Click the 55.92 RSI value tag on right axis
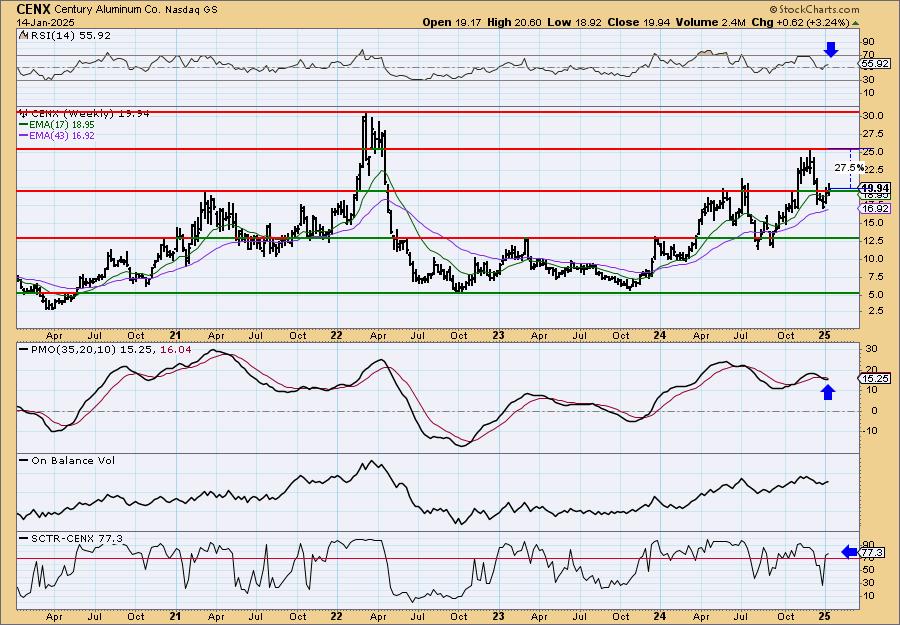This screenshot has width=900, height=625. click(876, 64)
